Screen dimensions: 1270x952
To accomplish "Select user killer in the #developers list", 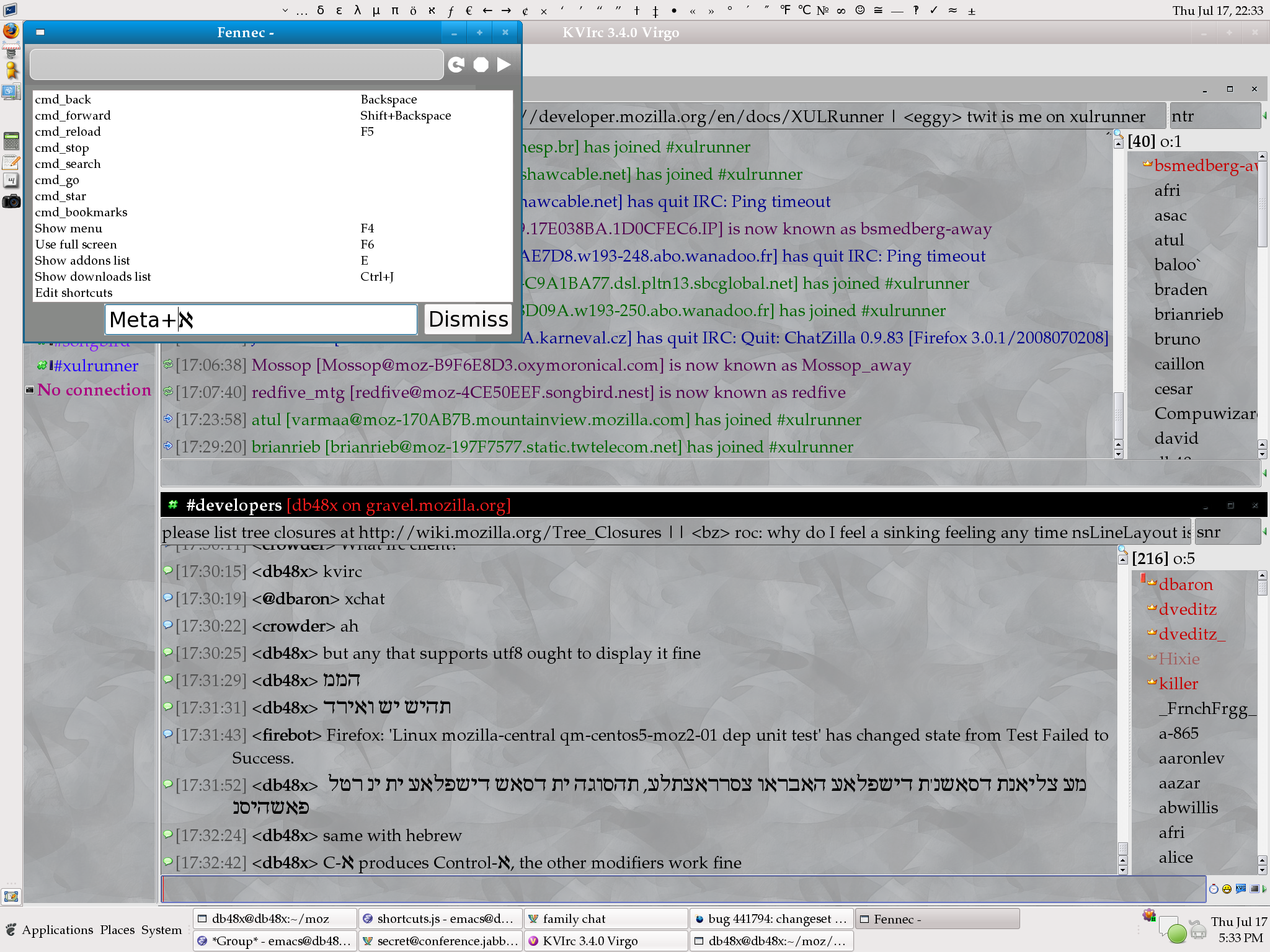I will (x=1178, y=684).
